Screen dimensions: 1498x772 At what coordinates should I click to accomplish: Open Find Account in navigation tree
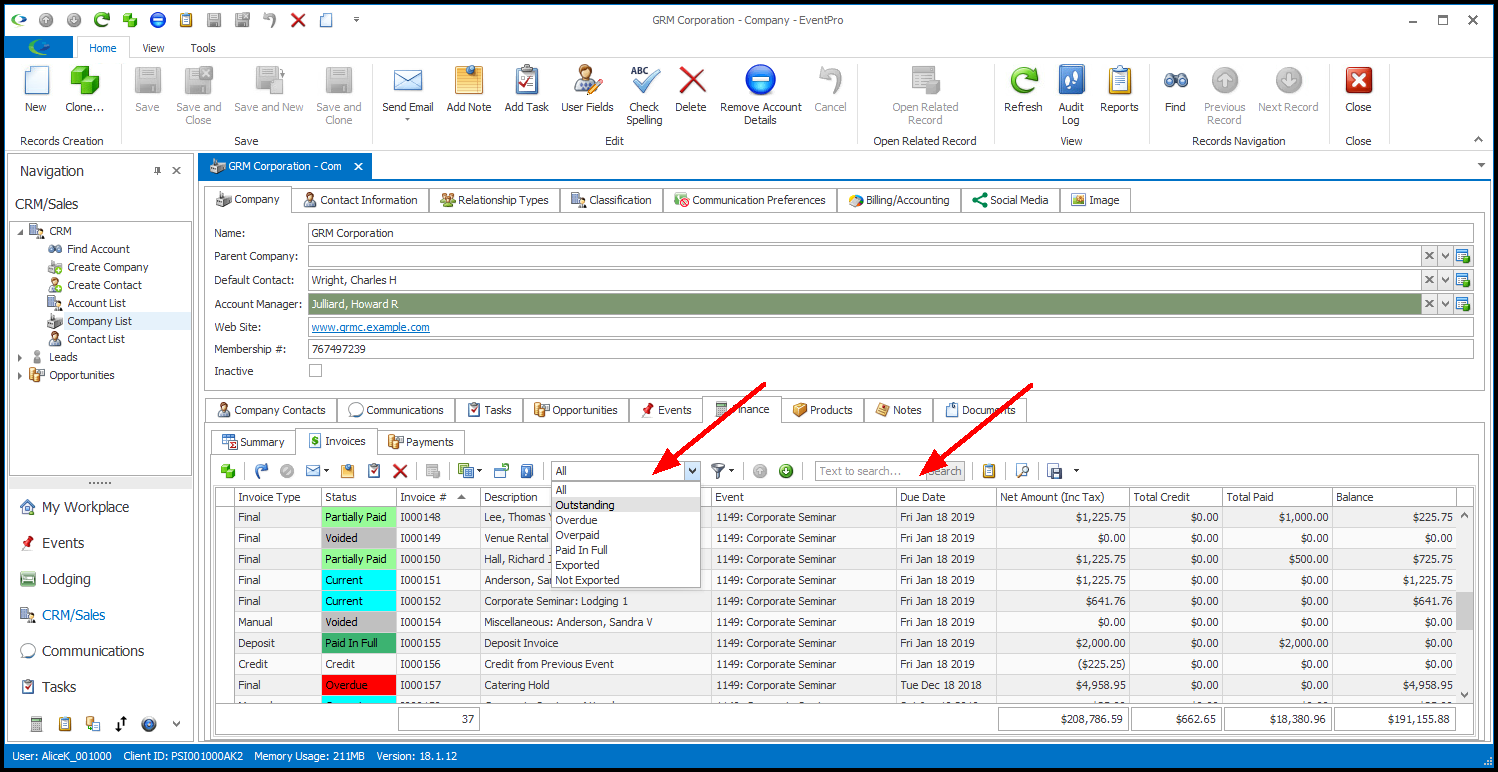point(98,249)
